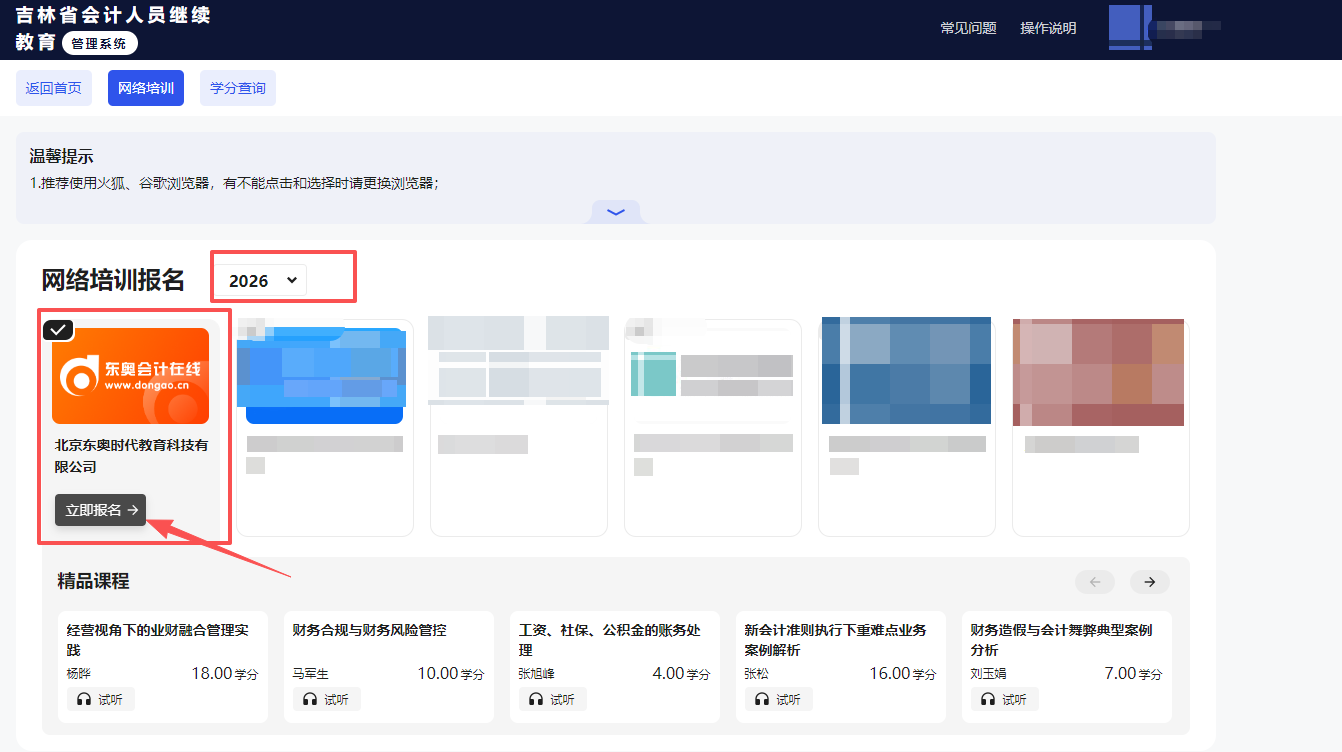The height and width of the screenshot is (752, 1342).
Task: Click the next arrow in 精品课程
Action: 1149,582
